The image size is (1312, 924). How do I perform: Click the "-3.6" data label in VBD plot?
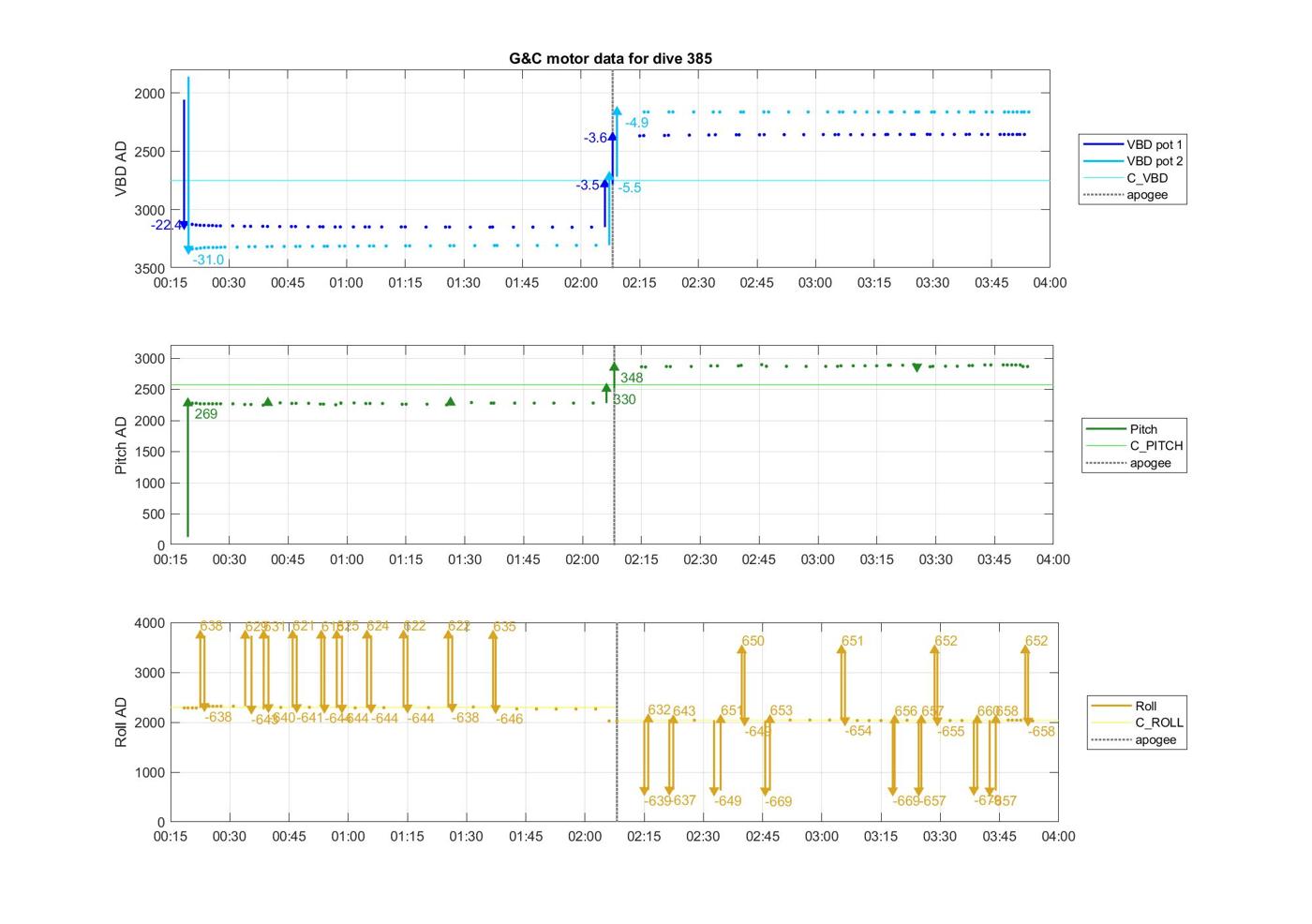[595, 138]
